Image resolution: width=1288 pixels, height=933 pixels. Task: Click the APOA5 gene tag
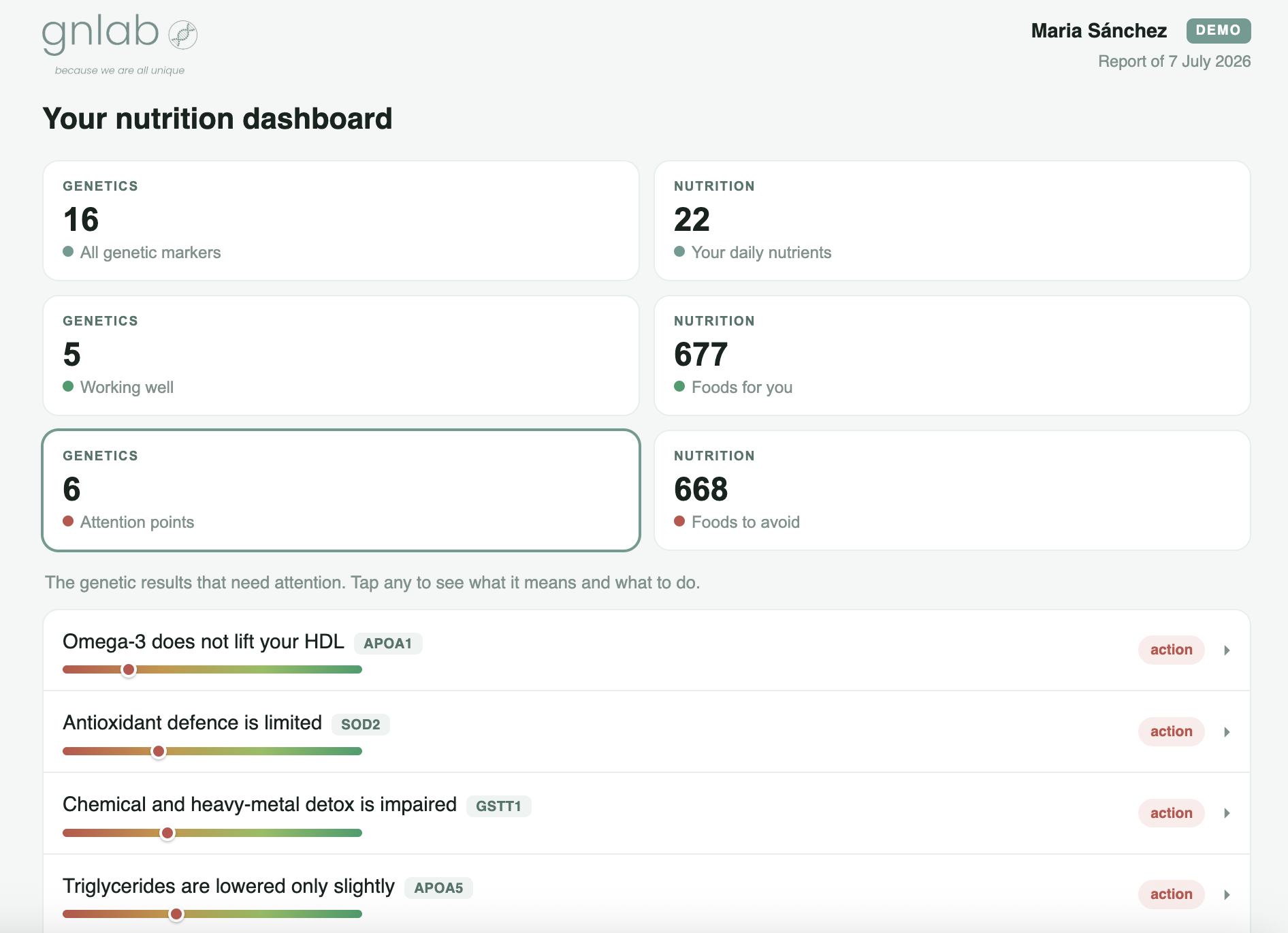click(438, 888)
